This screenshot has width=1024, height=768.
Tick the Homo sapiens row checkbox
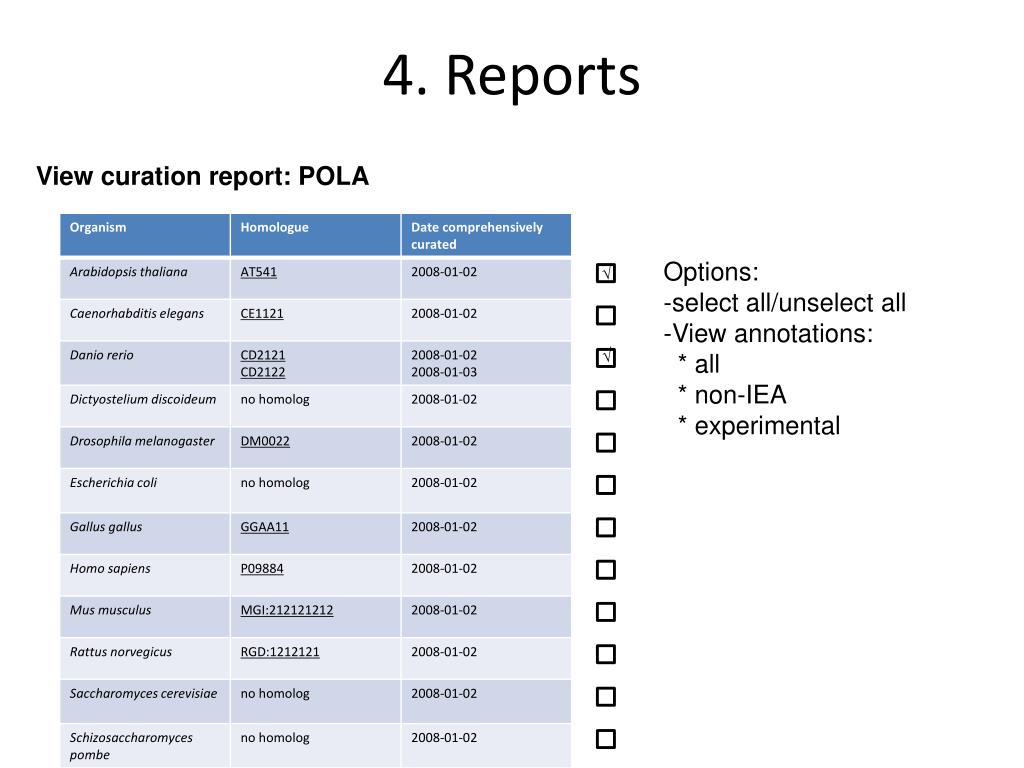click(x=605, y=569)
